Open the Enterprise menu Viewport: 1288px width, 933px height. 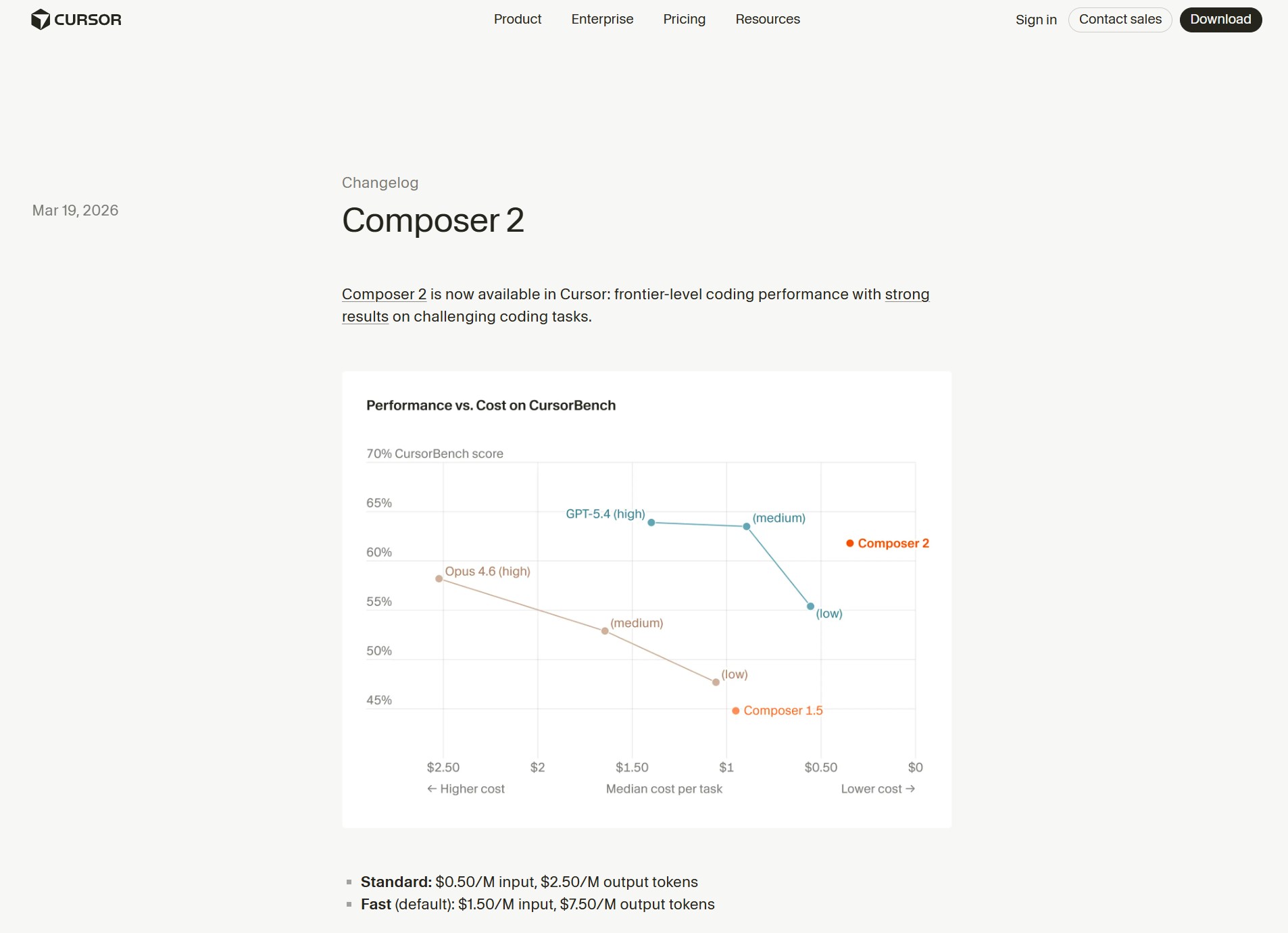tap(602, 19)
